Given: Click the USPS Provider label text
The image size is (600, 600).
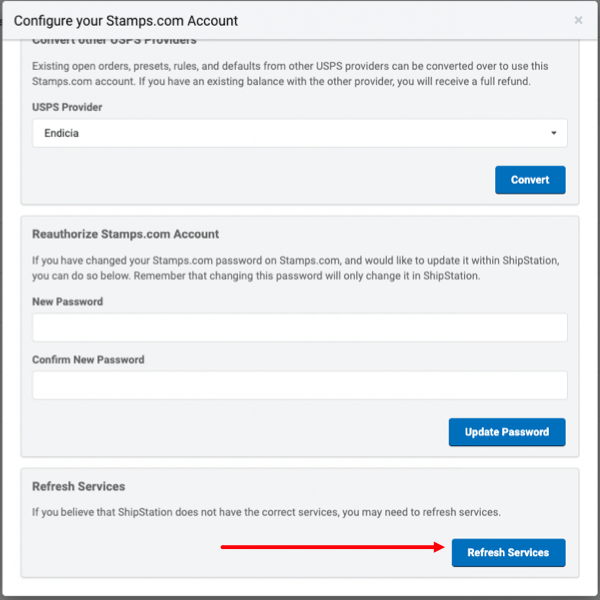Looking at the screenshot, I should click(x=67, y=107).
